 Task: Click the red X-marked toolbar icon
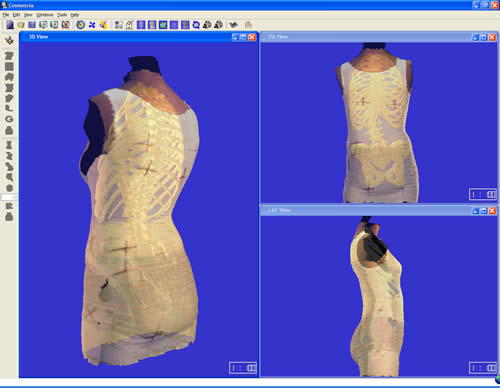pyautogui.click(x=65, y=25)
